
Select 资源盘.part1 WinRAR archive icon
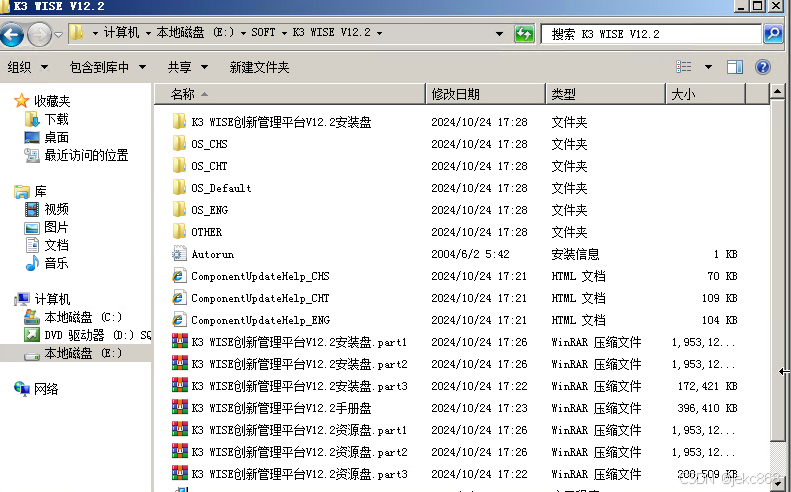(x=180, y=429)
